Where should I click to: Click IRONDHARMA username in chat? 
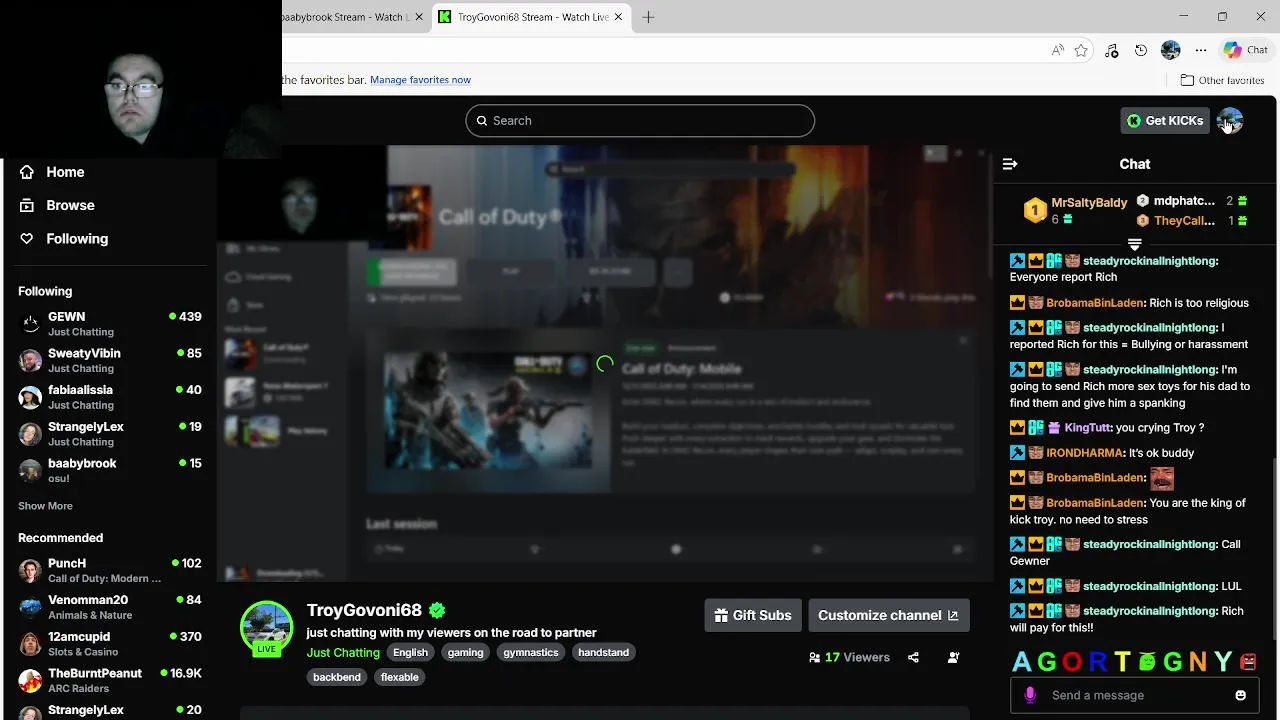click(x=1084, y=453)
